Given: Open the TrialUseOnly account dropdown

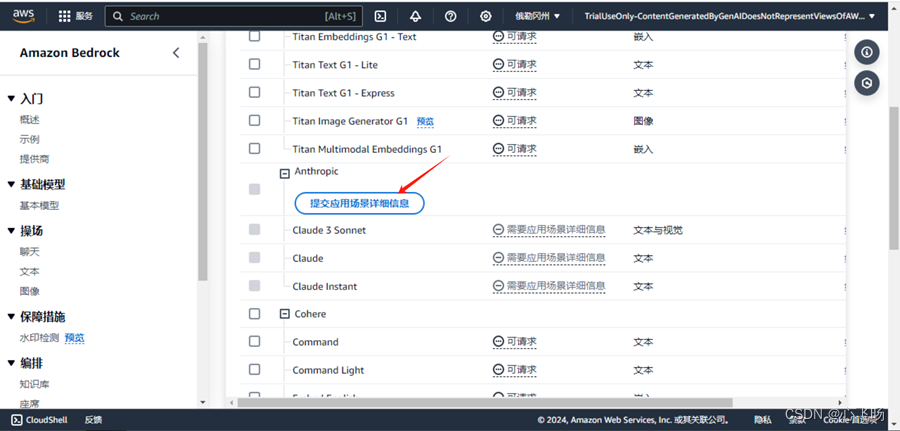Looking at the screenshot, I should (x=730, y=16).
